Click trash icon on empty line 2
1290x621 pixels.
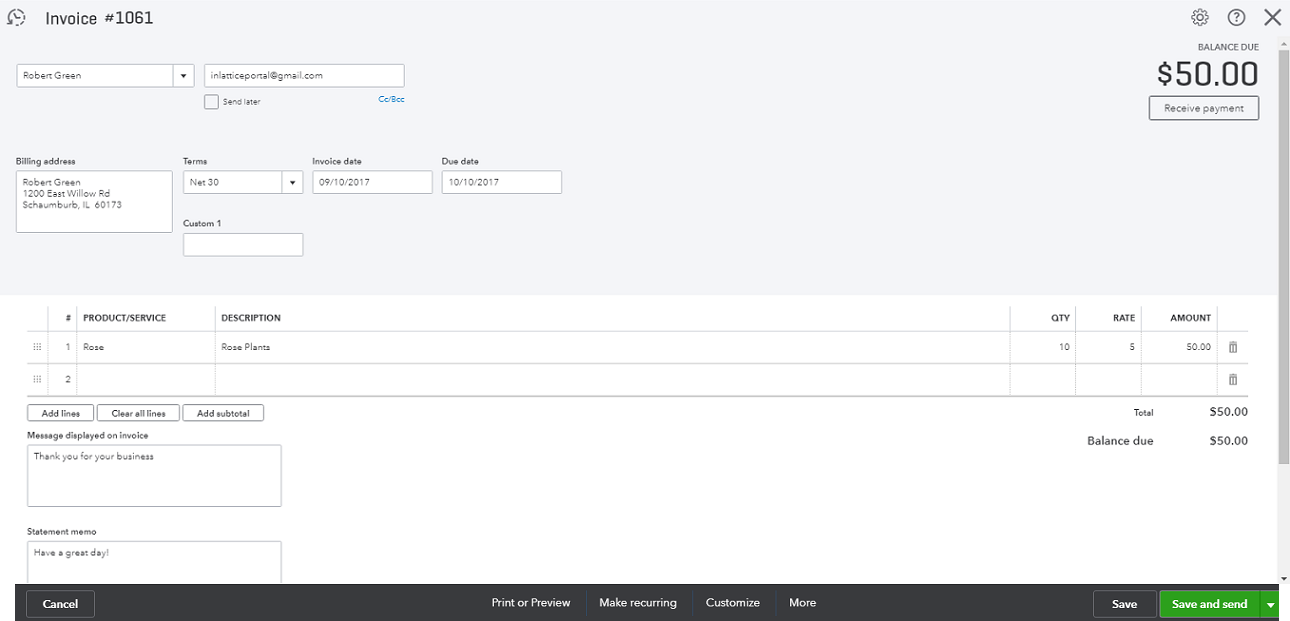[x=1232, y=380]
